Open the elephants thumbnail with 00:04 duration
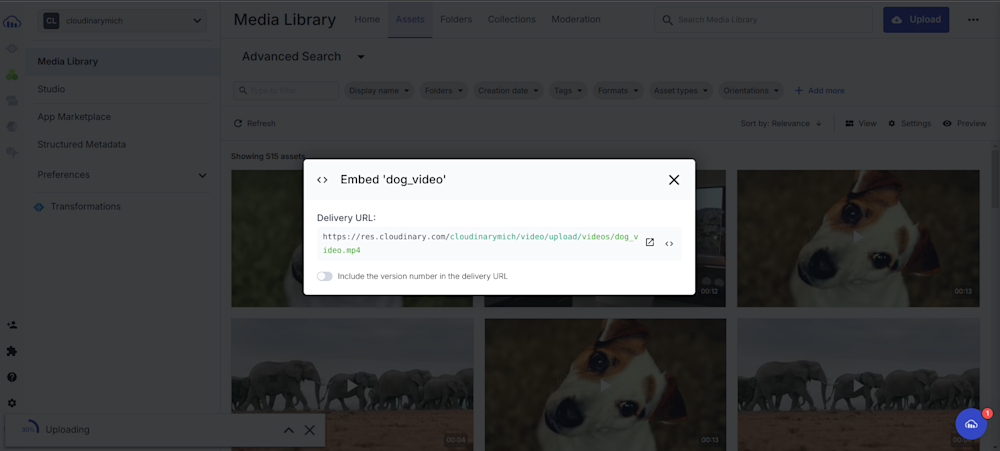1000x451 pixels. (x=352, y=385)
